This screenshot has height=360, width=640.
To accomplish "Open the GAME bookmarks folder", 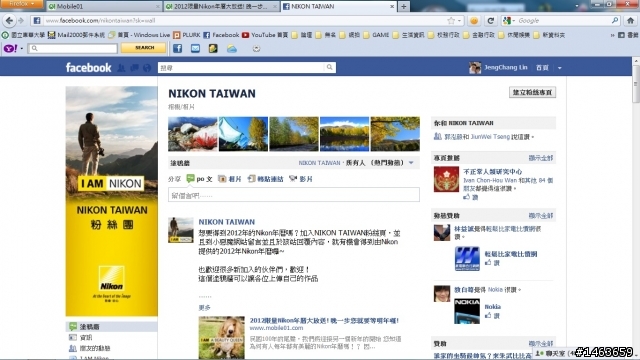I will coord(376,35).
